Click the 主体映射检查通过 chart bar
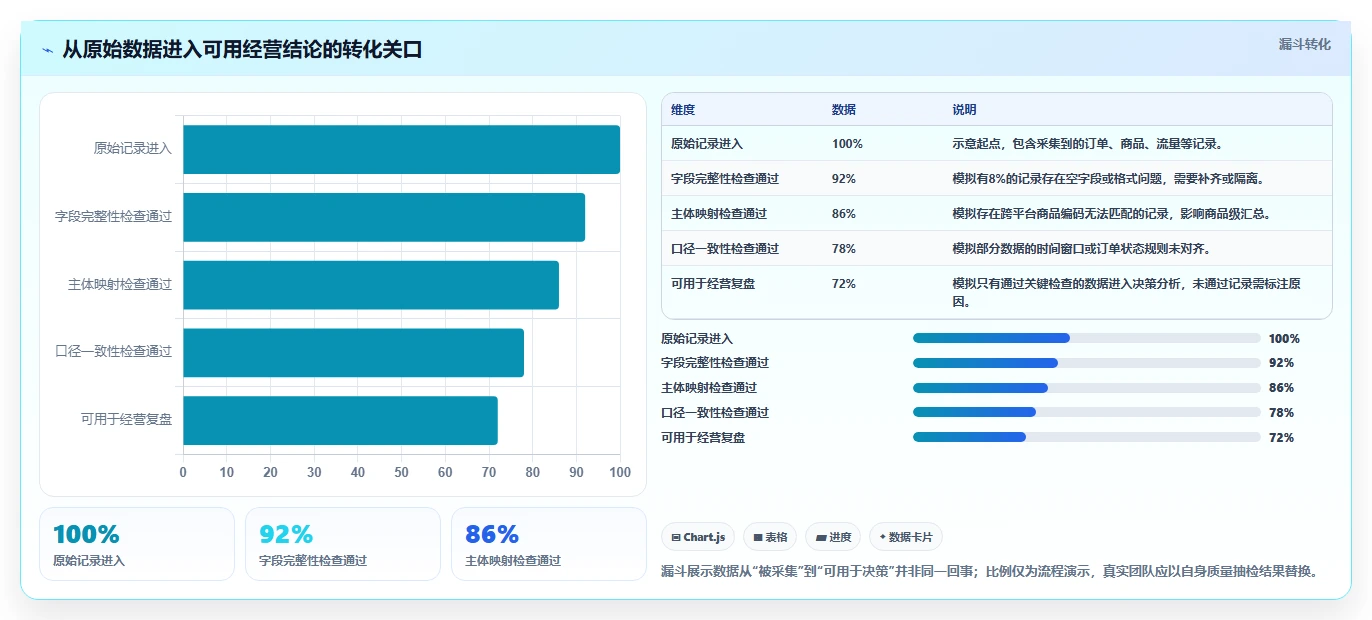 click(371, 285)
